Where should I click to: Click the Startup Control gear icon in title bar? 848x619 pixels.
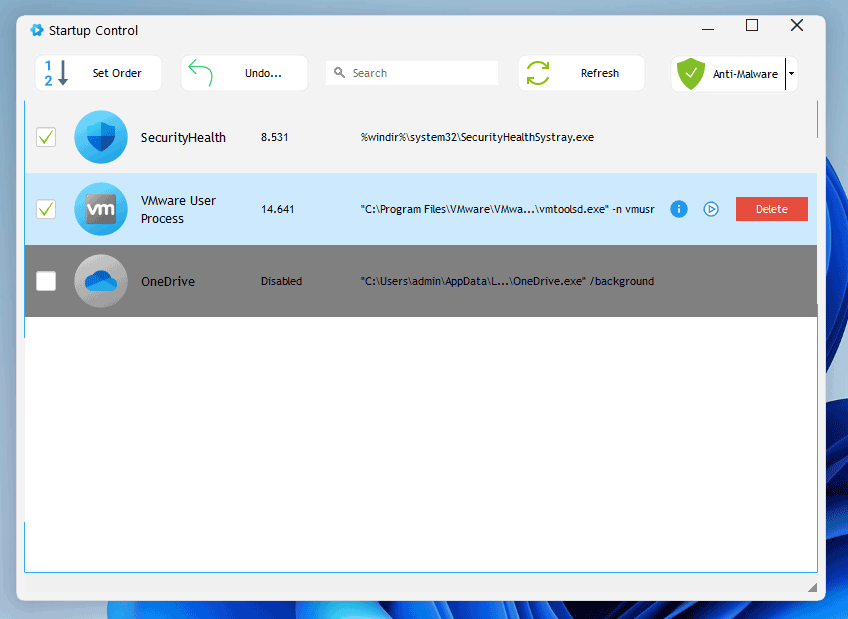(37, 30)
